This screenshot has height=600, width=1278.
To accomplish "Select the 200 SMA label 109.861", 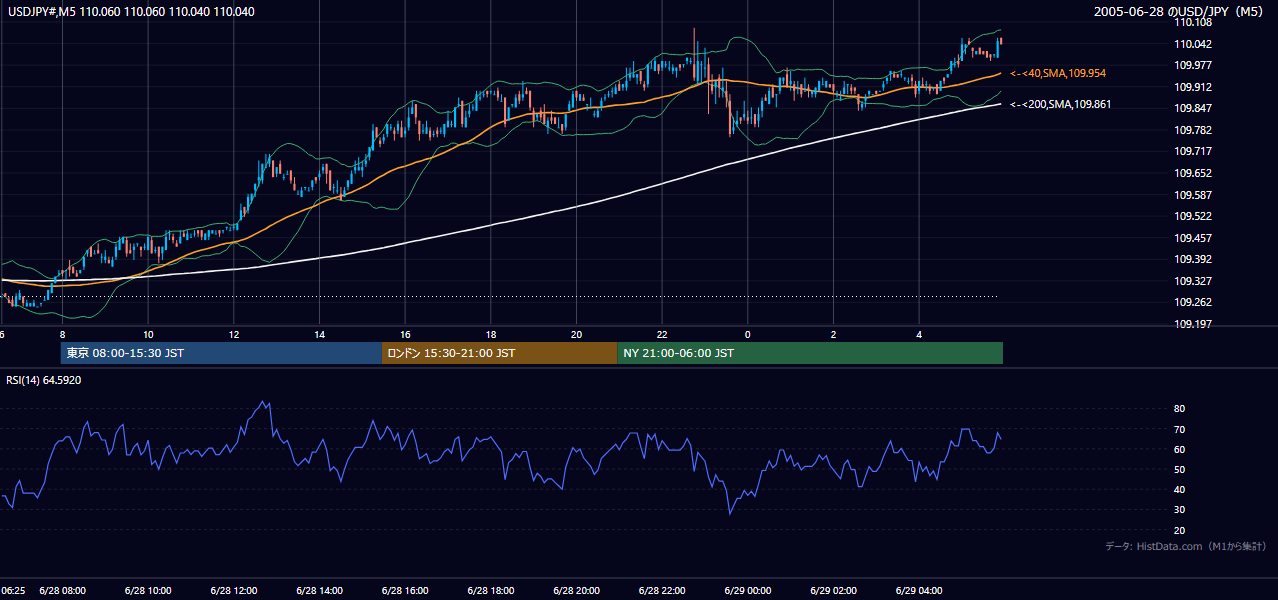I will (x=1060, y=104).
